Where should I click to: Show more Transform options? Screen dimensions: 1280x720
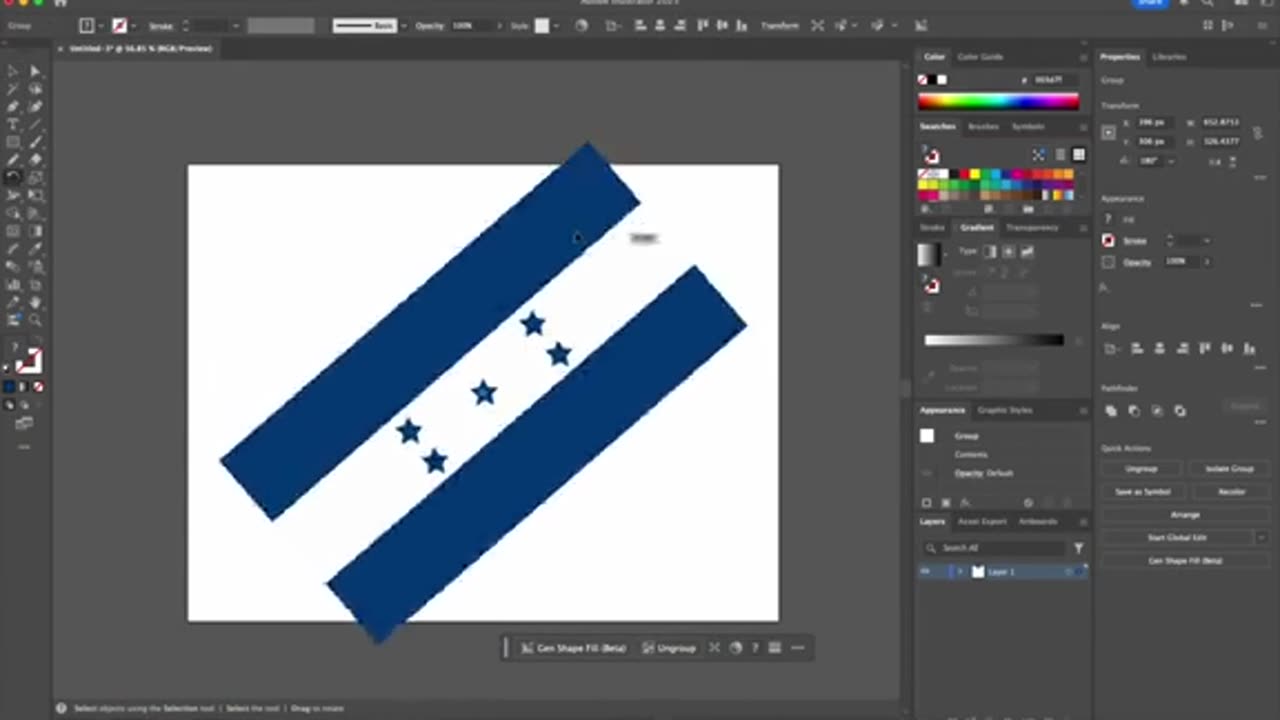[1259, 177]
